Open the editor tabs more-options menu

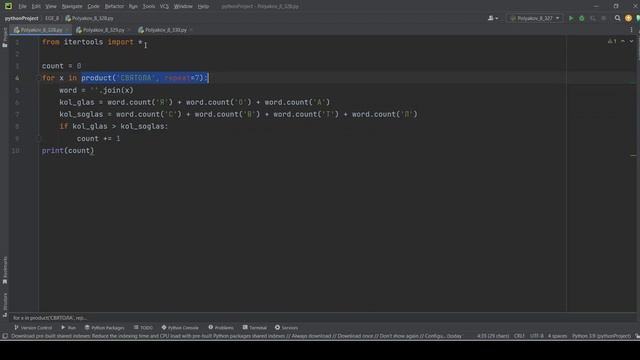tap(631, 30)
